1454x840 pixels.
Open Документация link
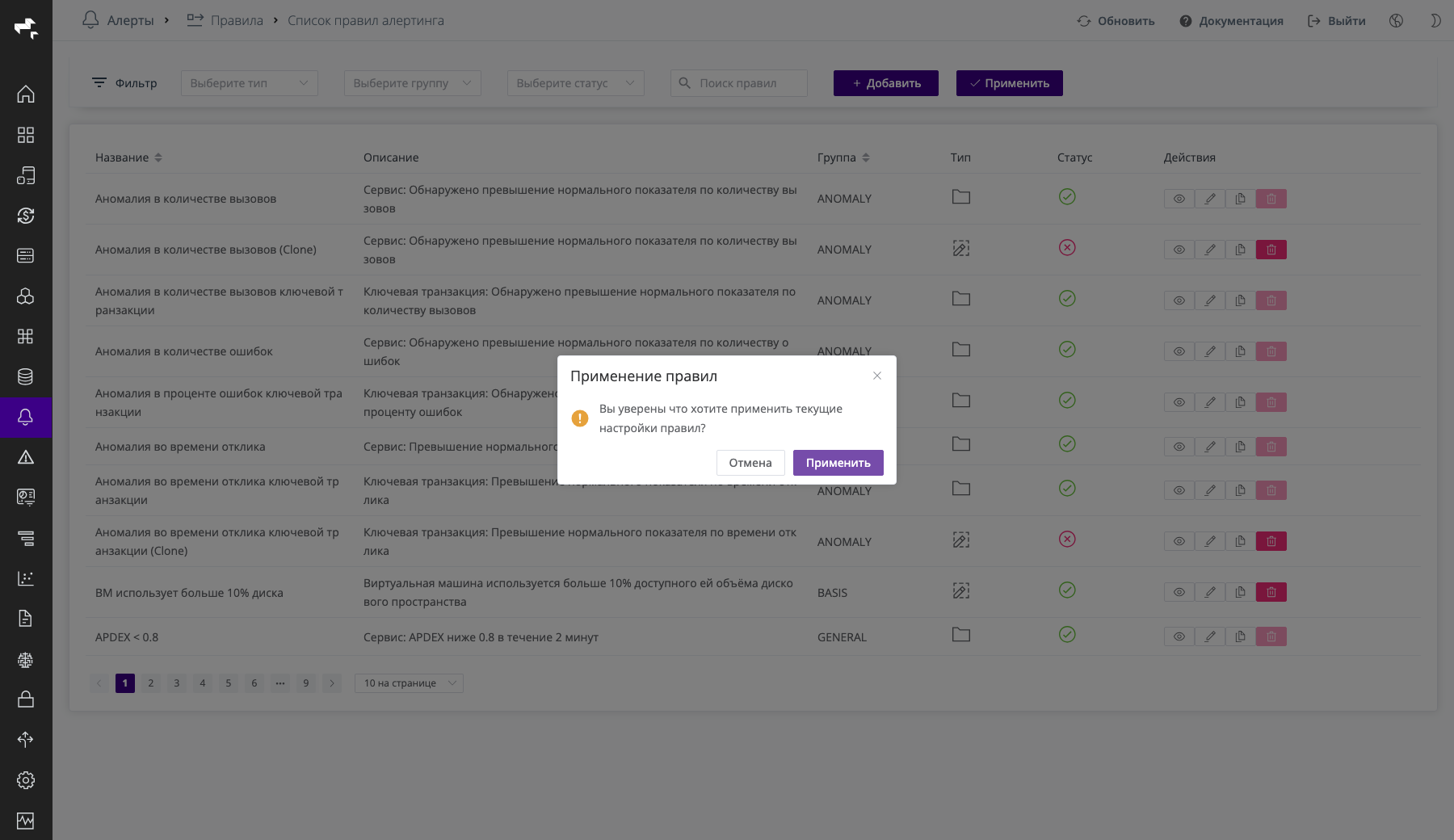[1231, 21]
